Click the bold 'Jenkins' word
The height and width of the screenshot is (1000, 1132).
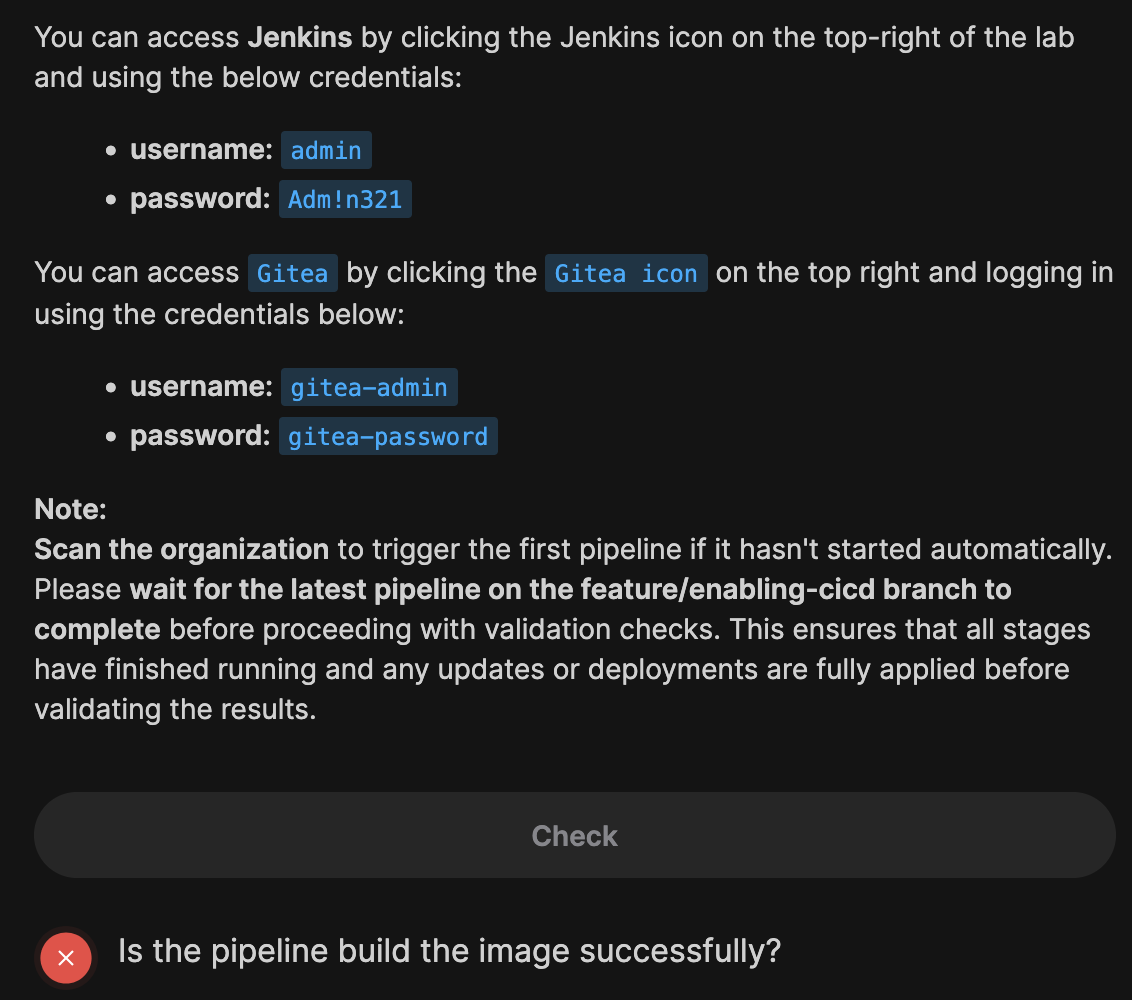point(299,38)
